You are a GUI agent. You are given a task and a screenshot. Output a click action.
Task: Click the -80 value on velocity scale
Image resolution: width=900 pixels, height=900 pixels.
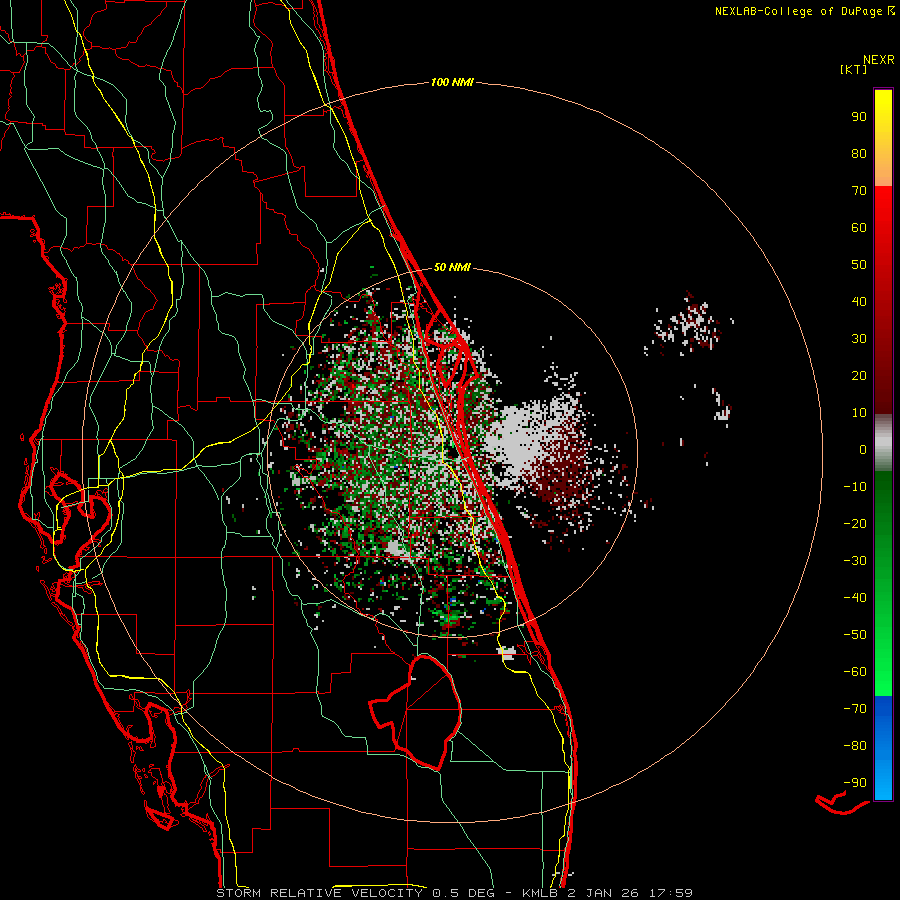click(855, 746)
